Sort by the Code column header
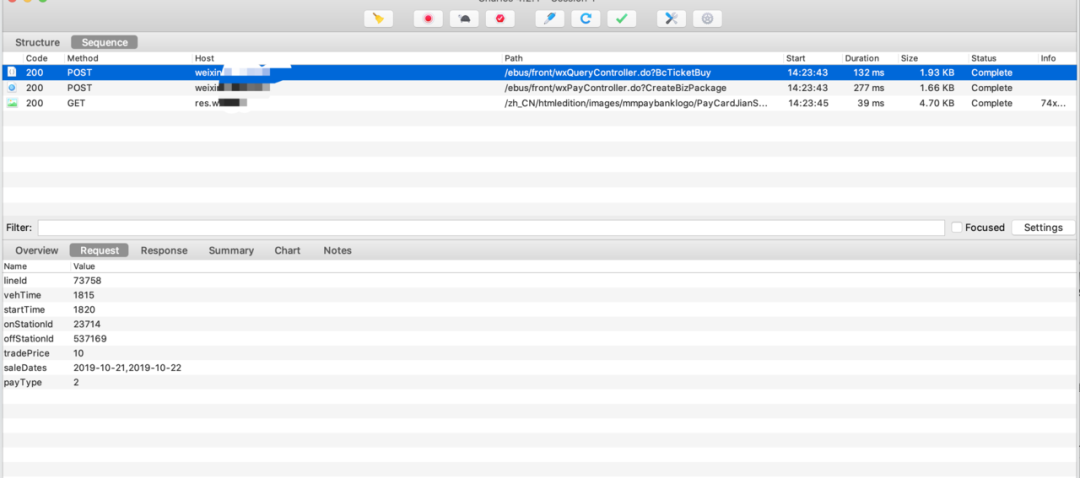The image size is (1080, 478). click(37, 59)
